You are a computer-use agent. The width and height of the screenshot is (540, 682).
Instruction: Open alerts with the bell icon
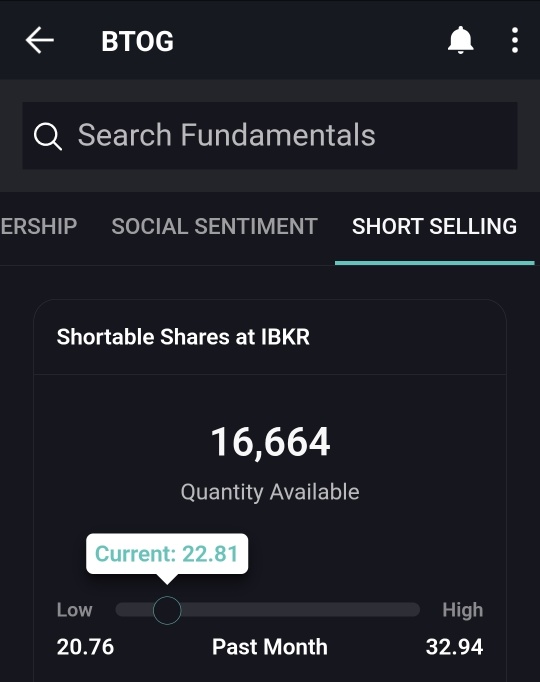coord(460,40)
